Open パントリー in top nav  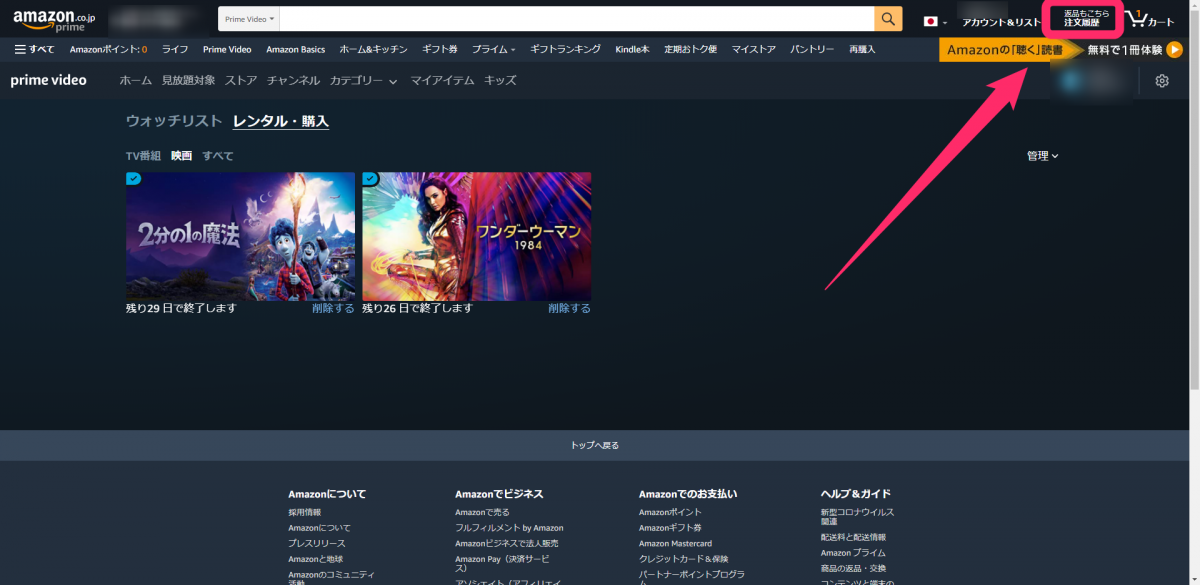[813, 49]
